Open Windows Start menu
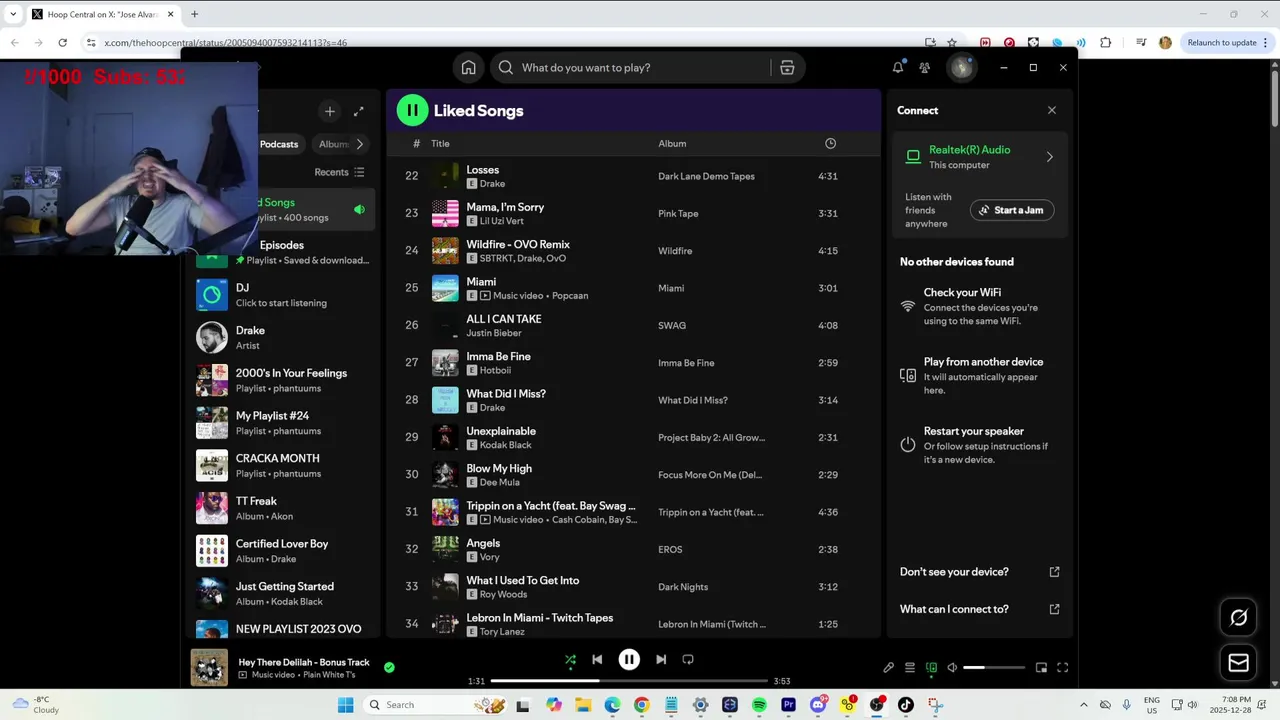 [345, 705]
